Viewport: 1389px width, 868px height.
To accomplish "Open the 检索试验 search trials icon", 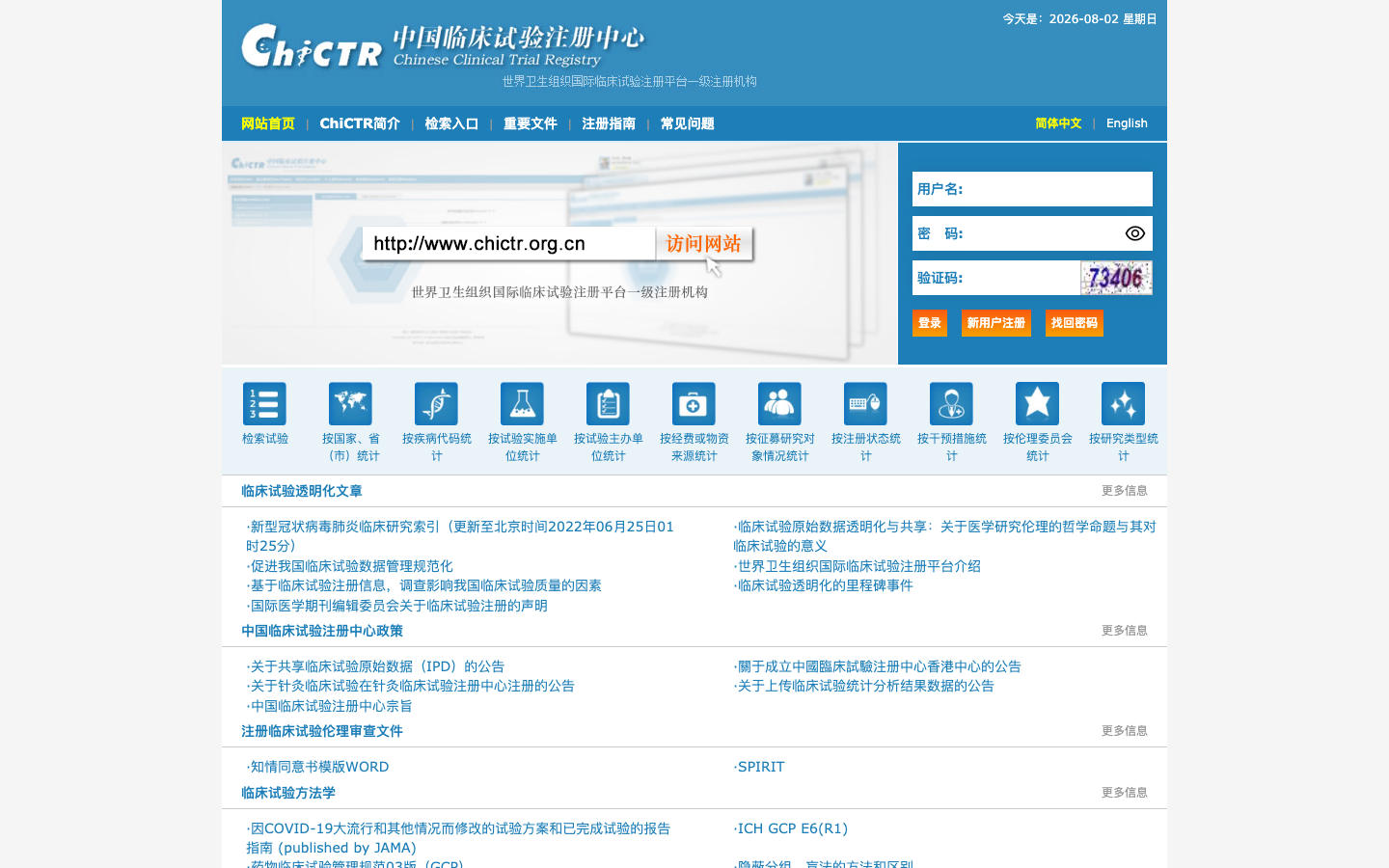I will click(x=264, y=404).
